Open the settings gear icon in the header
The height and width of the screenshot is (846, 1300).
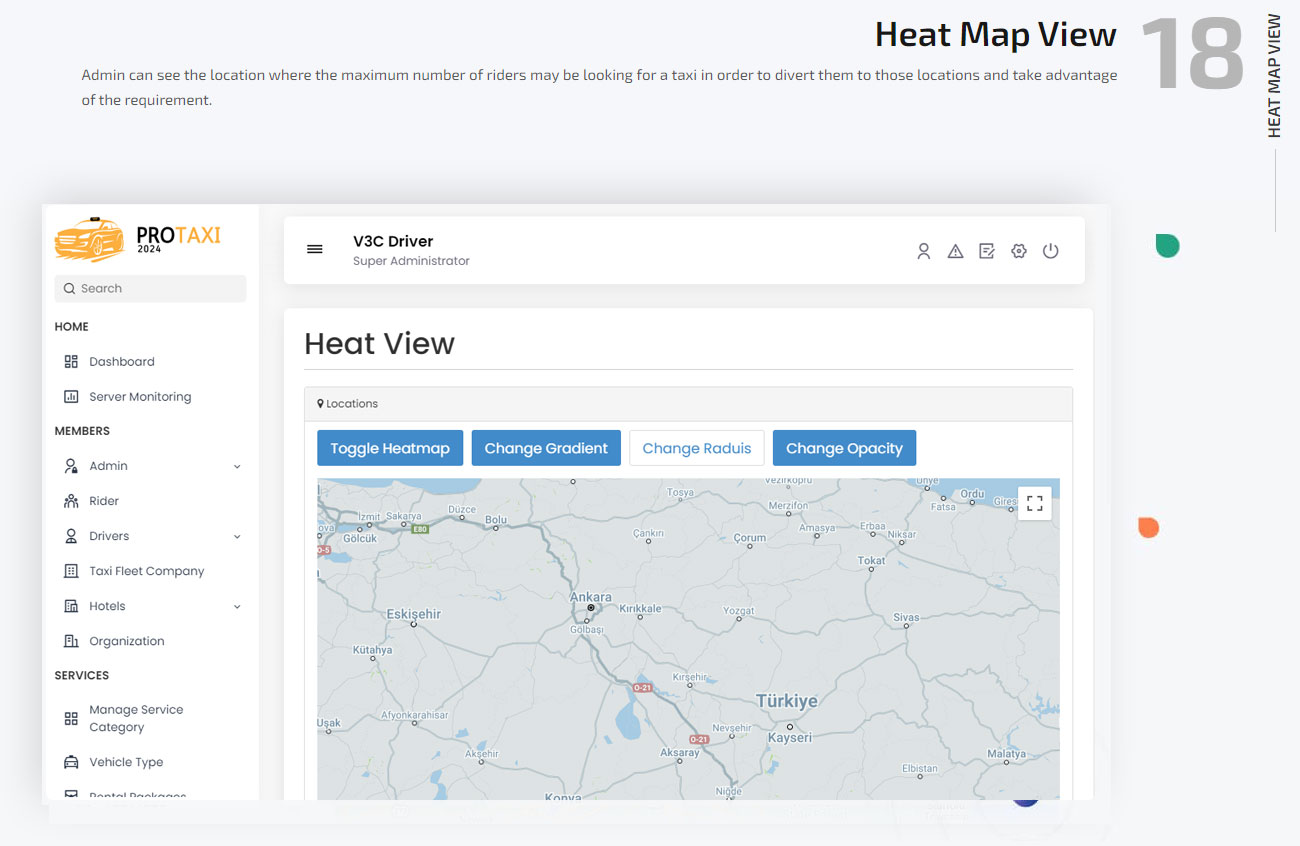click(x=1019, y=251)
